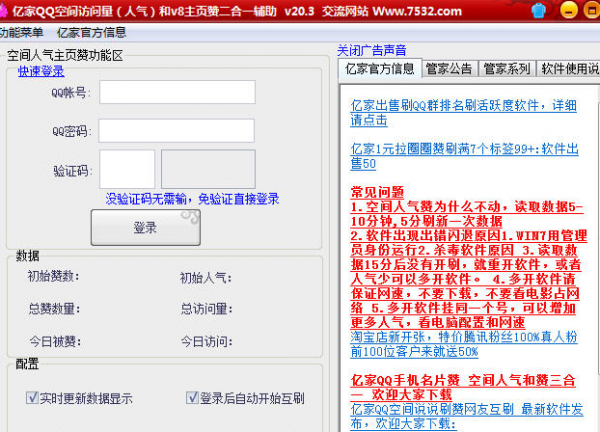
Task: Click the orange maximize button in title bar
Action: [592, 10]
